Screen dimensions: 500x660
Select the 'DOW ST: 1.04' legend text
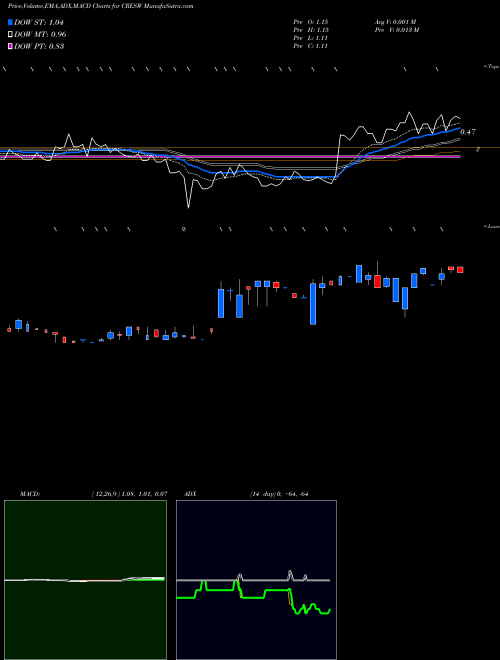pos(39,22)
